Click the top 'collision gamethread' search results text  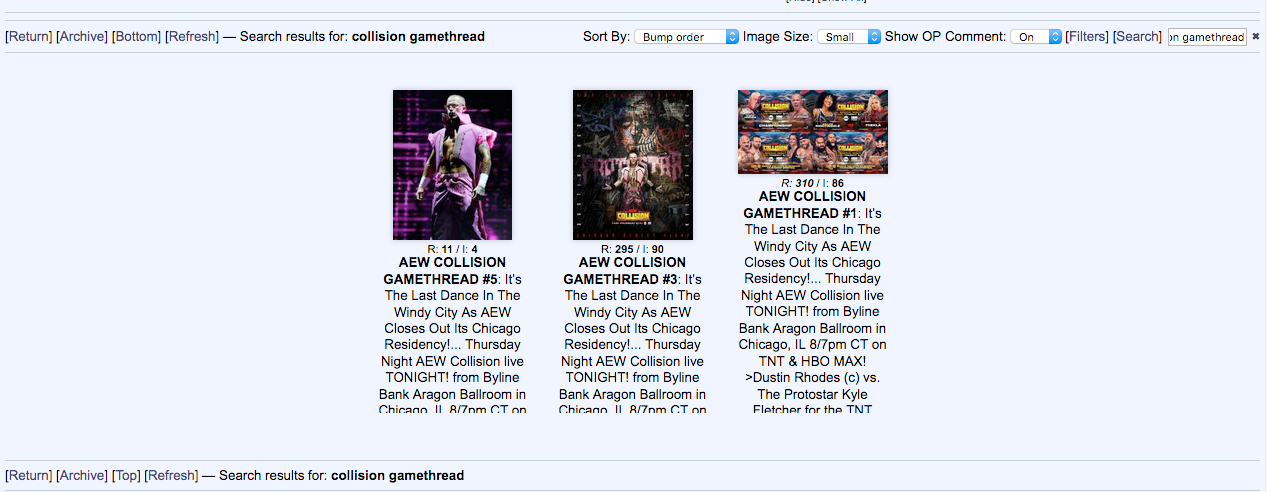pyautogui.click(x=418, y=37)
